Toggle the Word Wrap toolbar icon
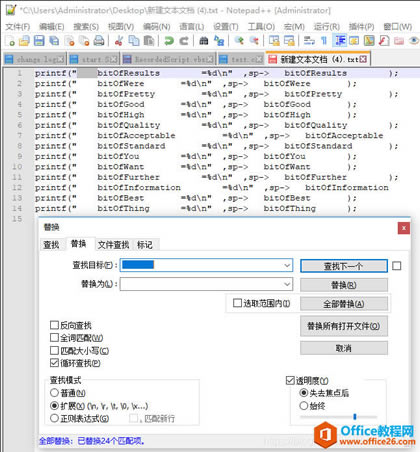The width and height of the screenshot is (420, 452). (309, 41)
